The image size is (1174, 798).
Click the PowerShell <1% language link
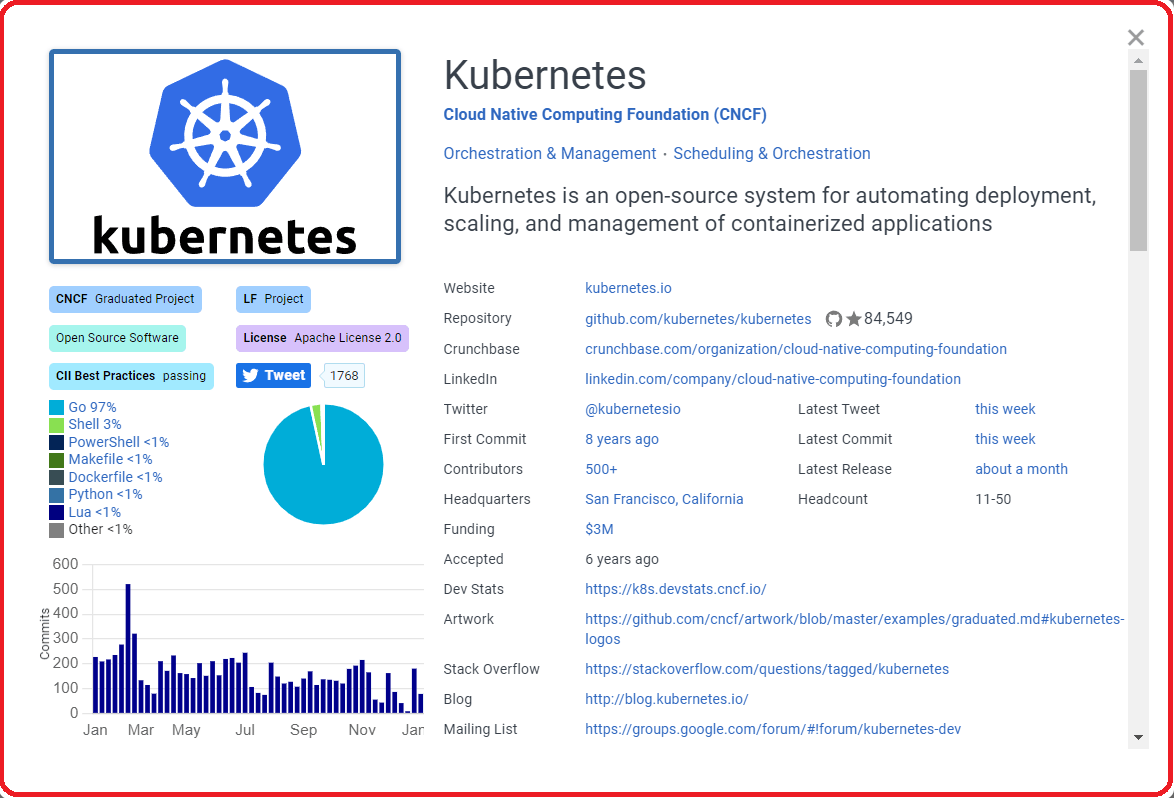point(118,442)
